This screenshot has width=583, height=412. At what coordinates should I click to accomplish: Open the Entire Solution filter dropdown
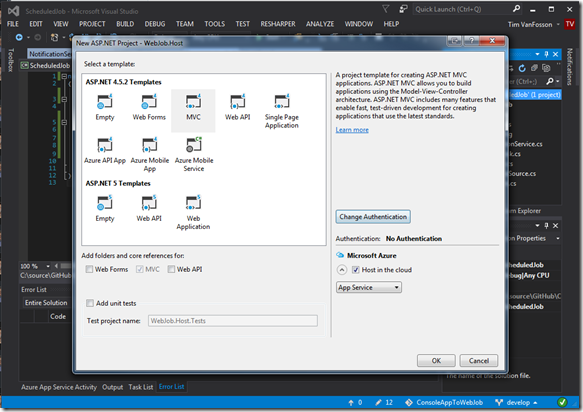click(46, 303)
